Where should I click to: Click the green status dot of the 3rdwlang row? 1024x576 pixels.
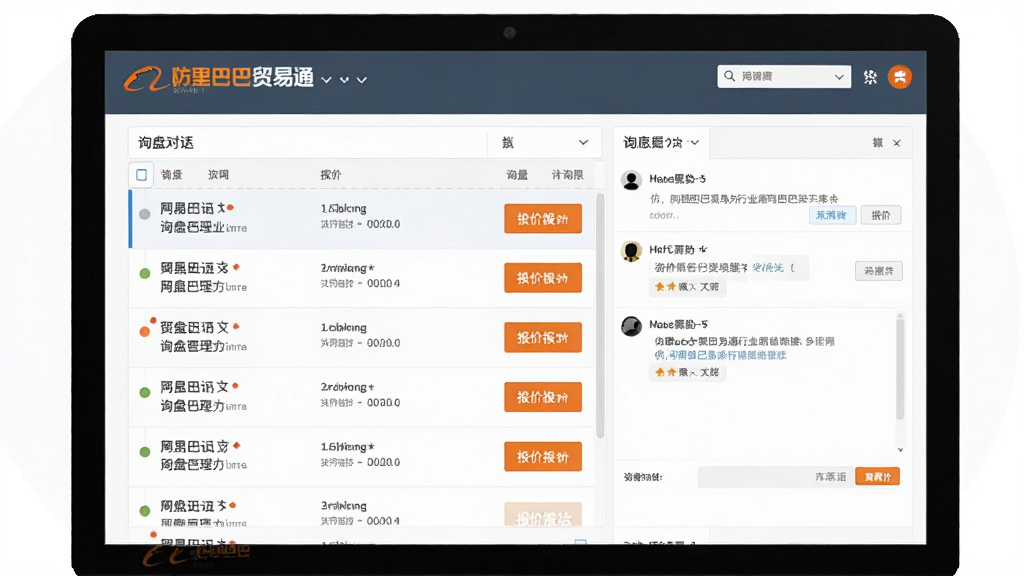(x=145, y=511)
